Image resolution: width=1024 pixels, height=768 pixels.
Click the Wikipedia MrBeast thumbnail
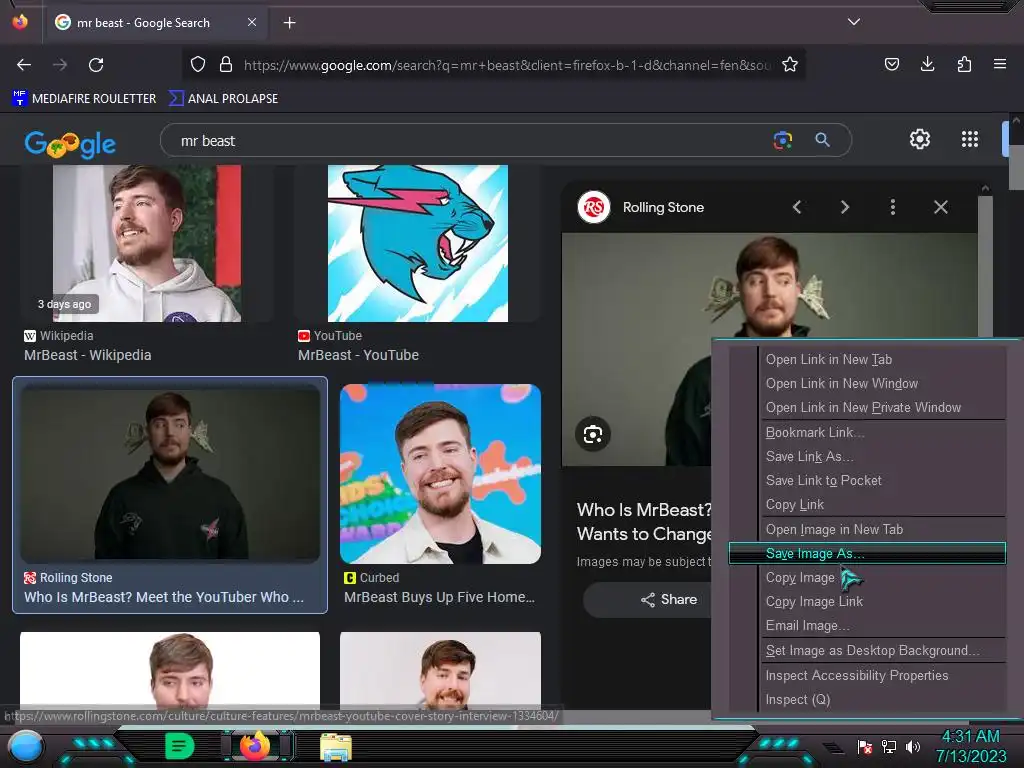[x=146, y=243]
